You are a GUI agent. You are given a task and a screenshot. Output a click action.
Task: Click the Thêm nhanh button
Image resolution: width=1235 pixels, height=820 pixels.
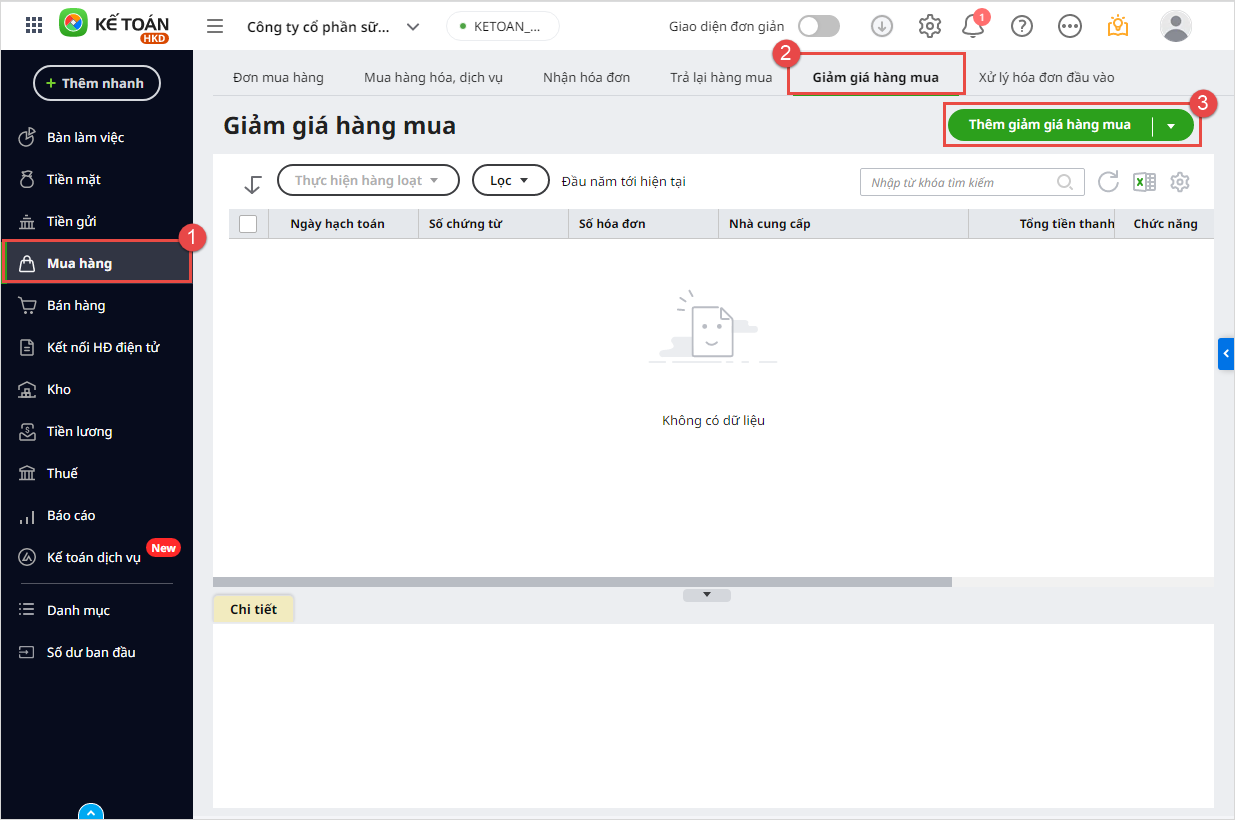pyautogui.click(x=96, y=83)
